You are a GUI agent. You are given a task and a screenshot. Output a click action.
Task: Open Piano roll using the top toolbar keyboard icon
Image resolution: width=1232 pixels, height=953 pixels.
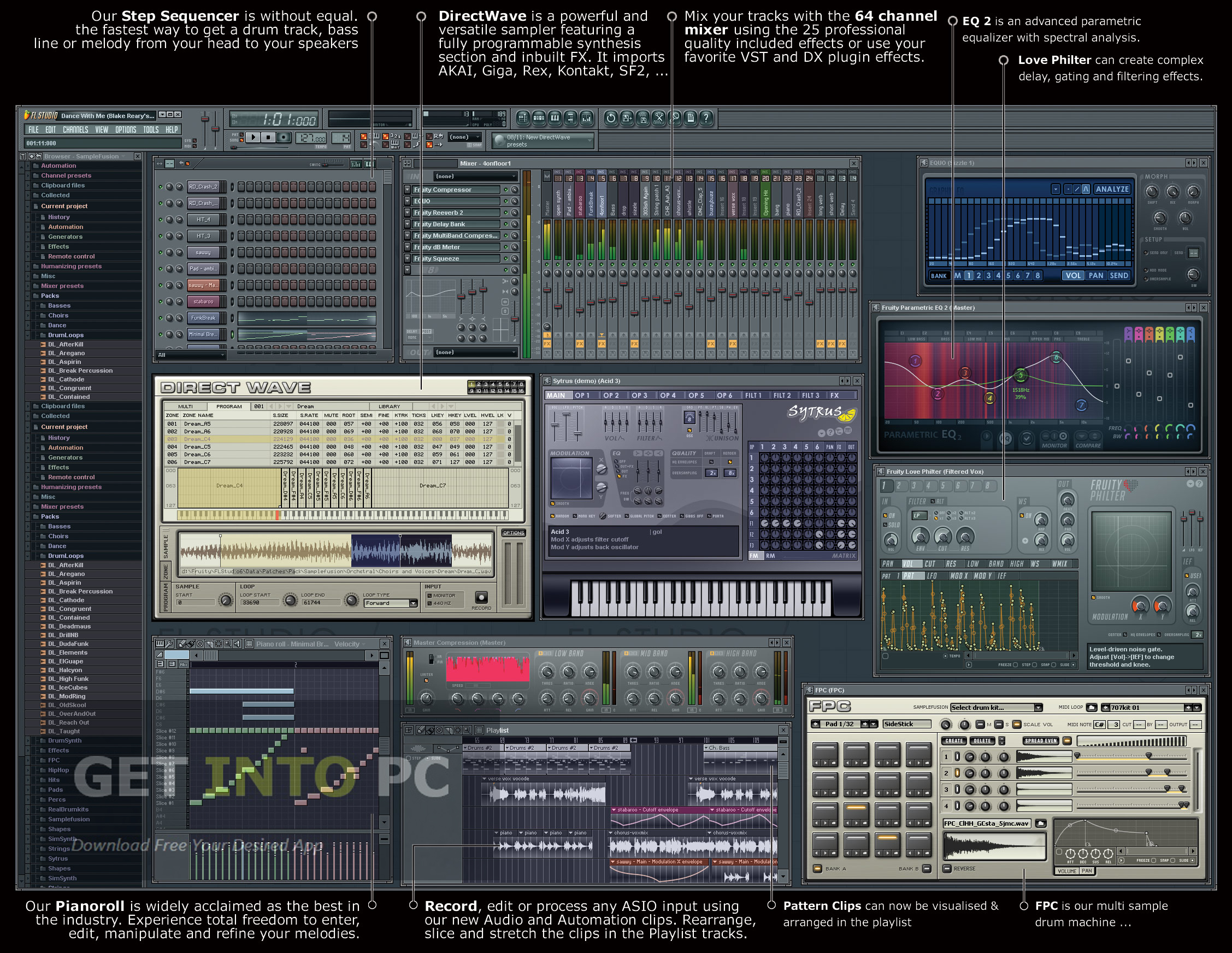555,118
